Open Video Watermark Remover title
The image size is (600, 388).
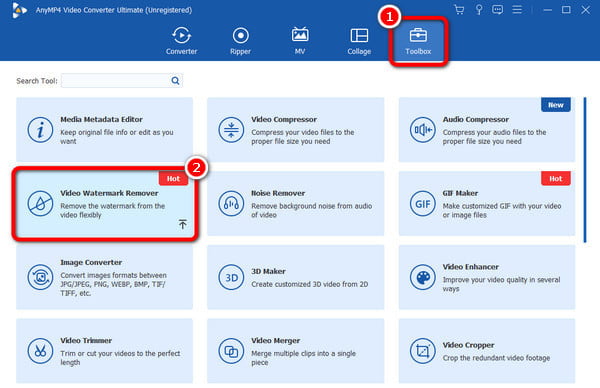click(109, 193)
